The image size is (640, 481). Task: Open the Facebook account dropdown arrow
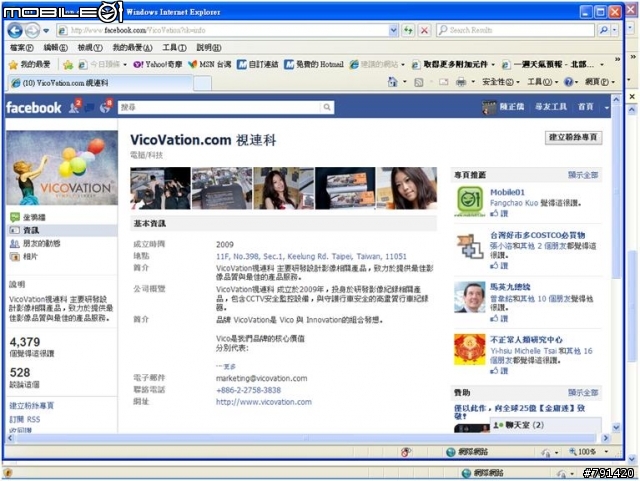point(607,107)
